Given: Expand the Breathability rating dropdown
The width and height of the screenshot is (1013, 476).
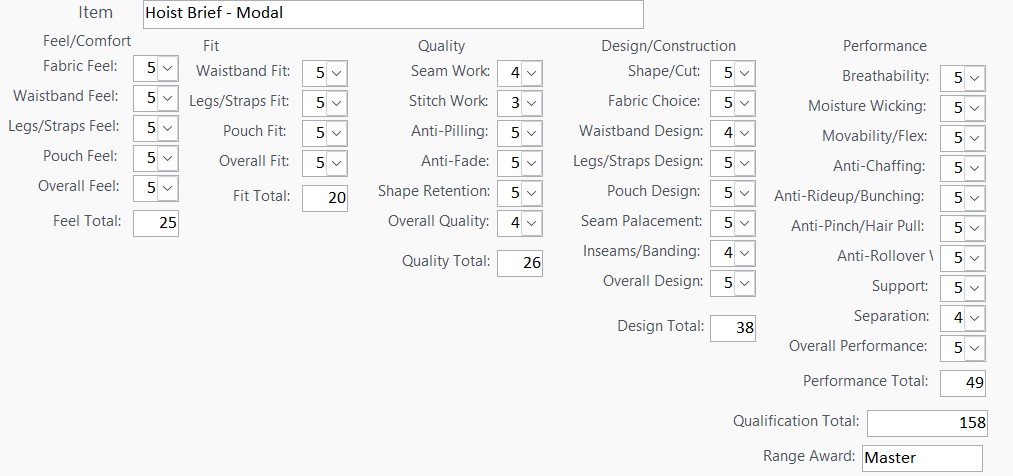Looking at the screenshot, I should tap(974, 78).
